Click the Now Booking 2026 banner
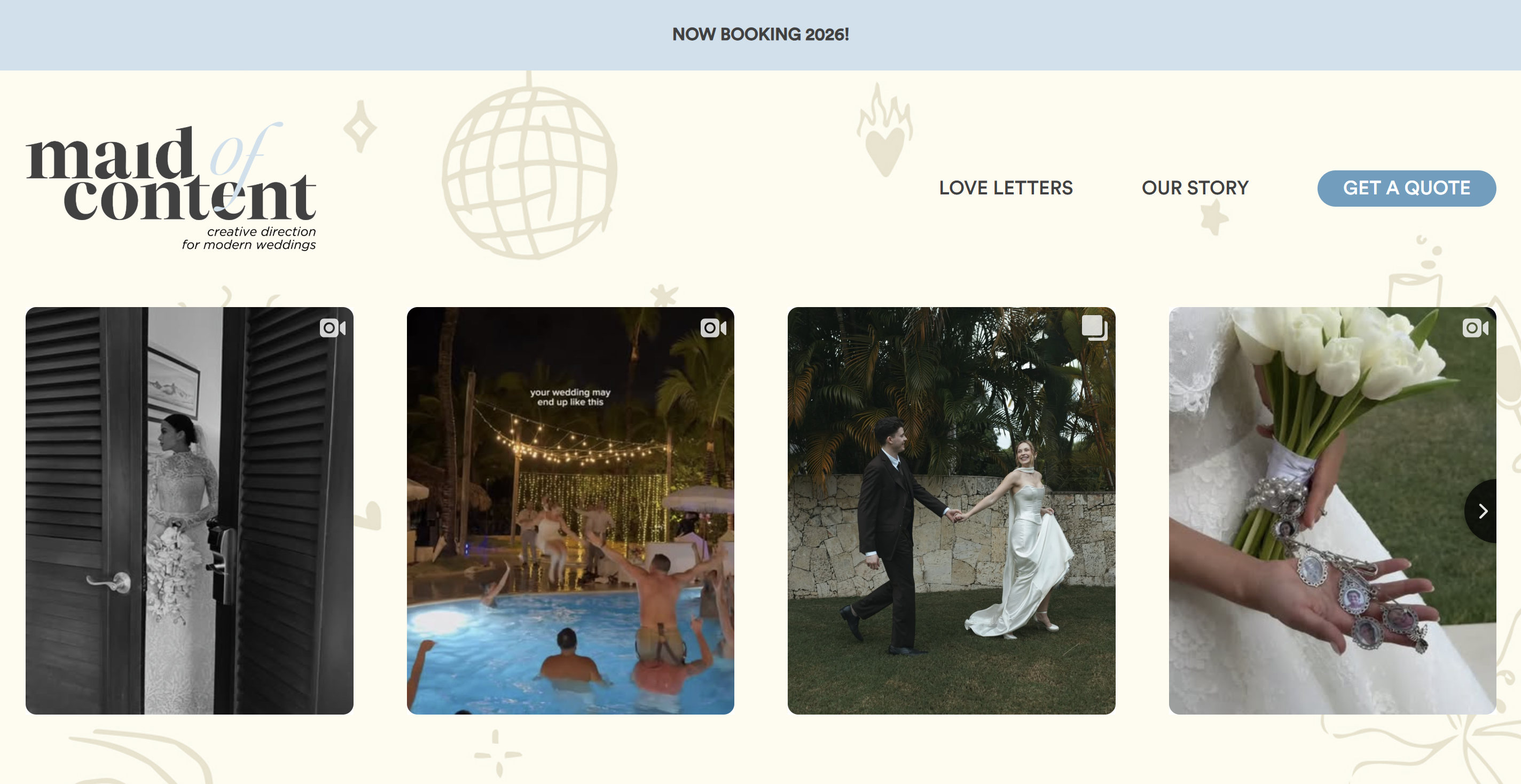1521x784 pixels. coord(760,34)
